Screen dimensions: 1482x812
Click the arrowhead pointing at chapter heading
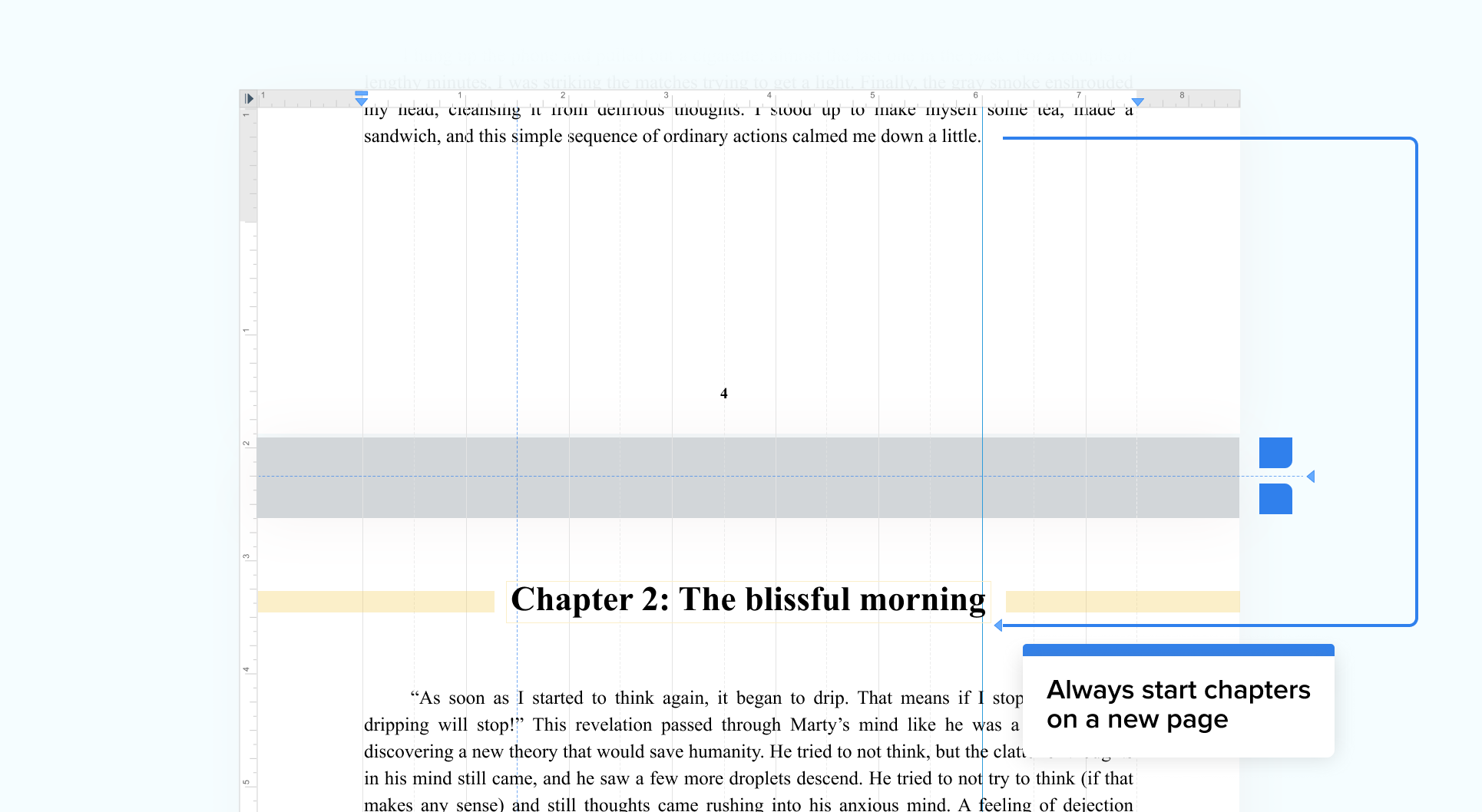pos(998,626)
